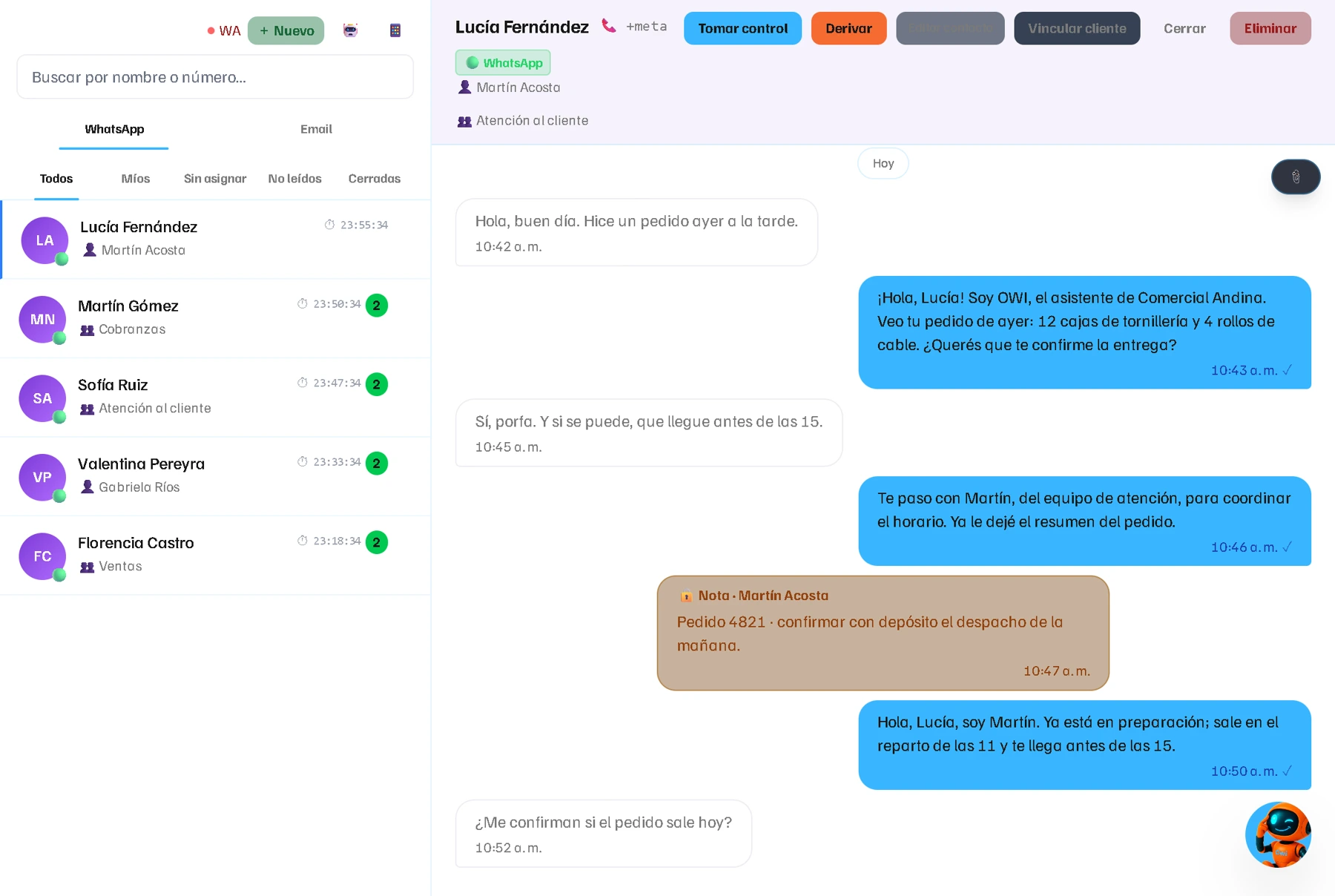The width and height of the screenshot is (1335, 896).
Task: Click the orange Derivar button
Action: click(848, 28)
